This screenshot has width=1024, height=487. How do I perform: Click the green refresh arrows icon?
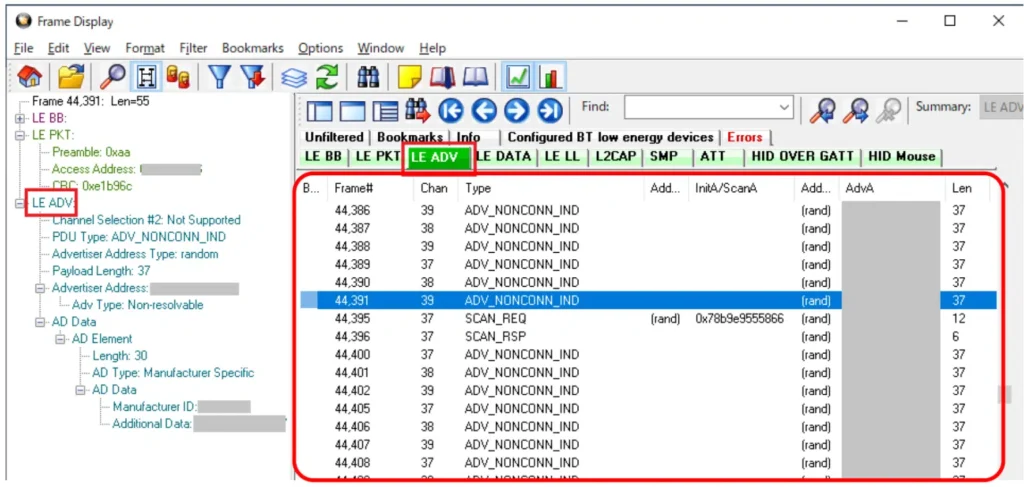coord(327,77)
